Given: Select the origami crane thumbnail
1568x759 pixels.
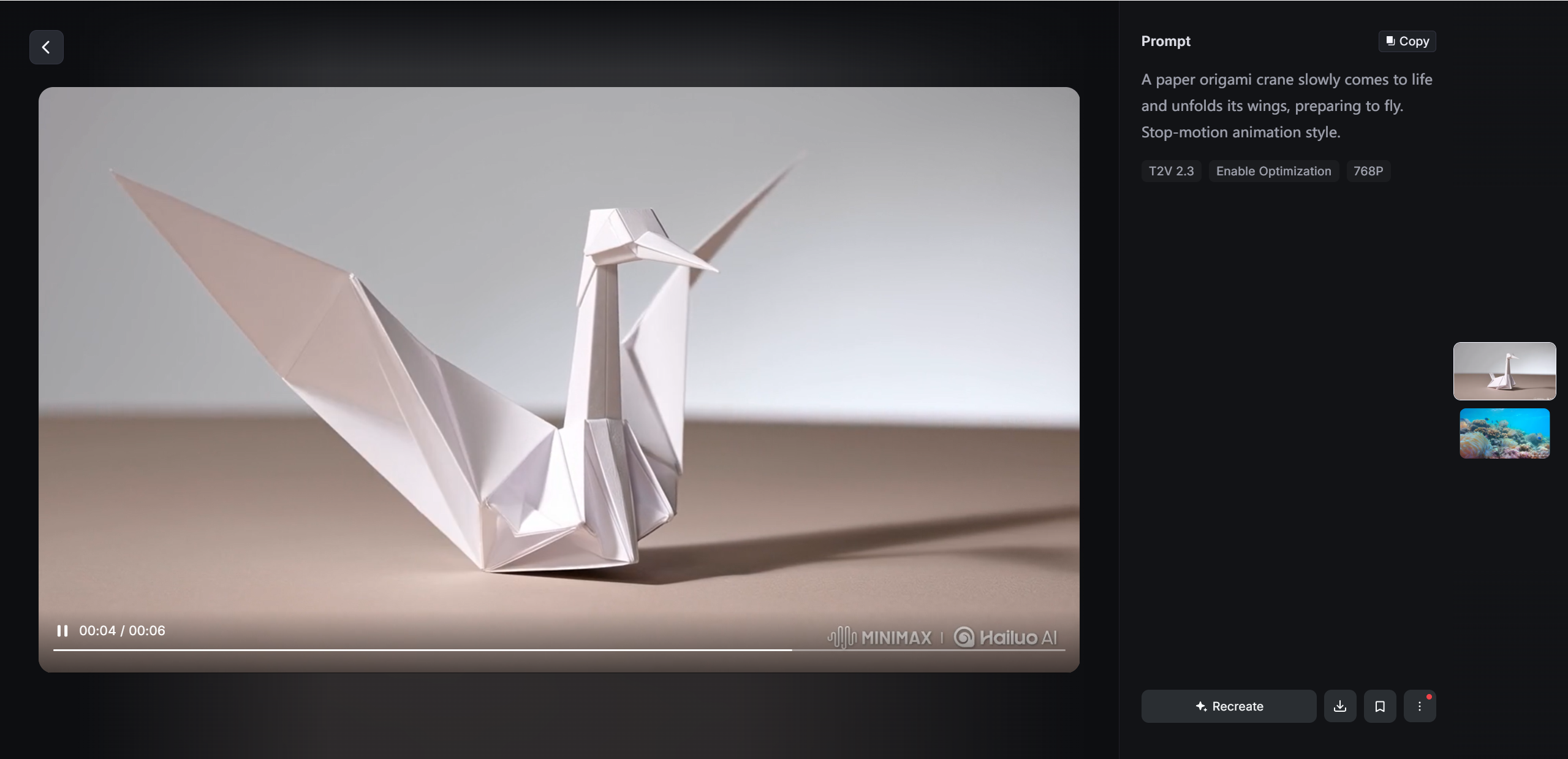Looking at the screenshot, I should pos(1504,371).
